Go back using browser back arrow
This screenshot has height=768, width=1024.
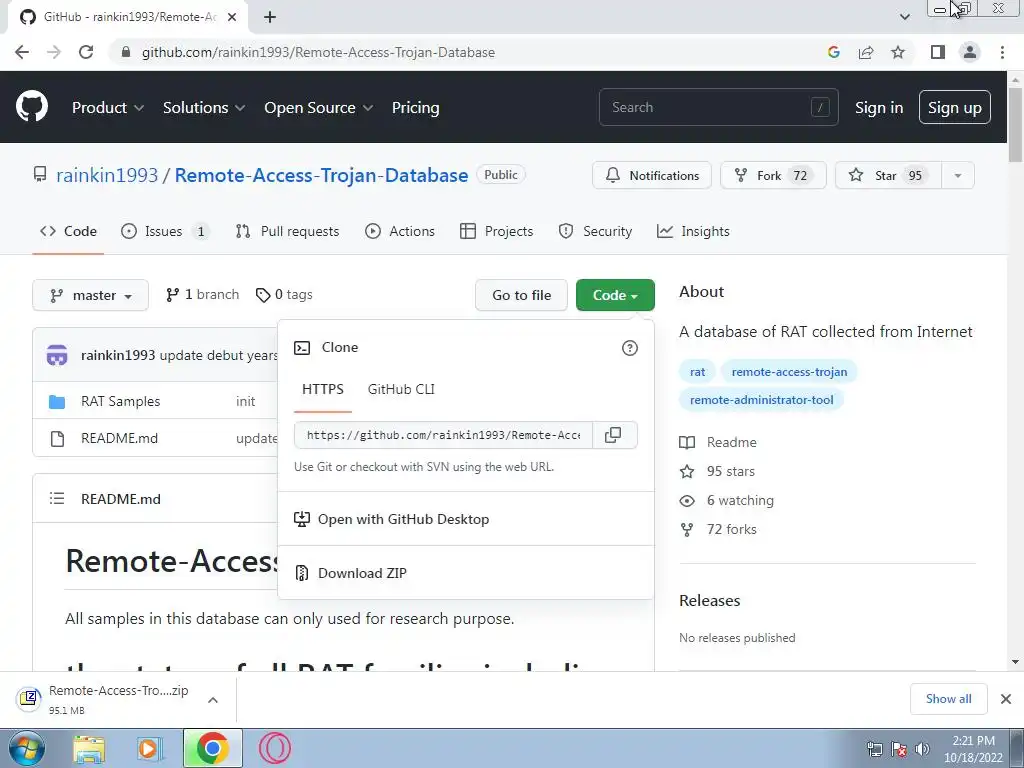click(22, 52)
